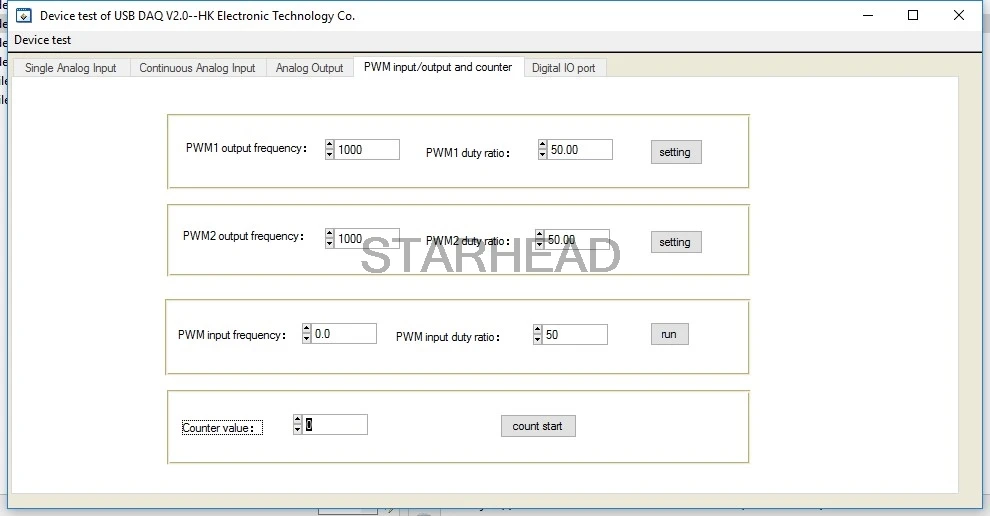The width and height of the screenshot is (990, 516).
Task: Decrement Counter value with down arrow
Action: pos(297,429)
